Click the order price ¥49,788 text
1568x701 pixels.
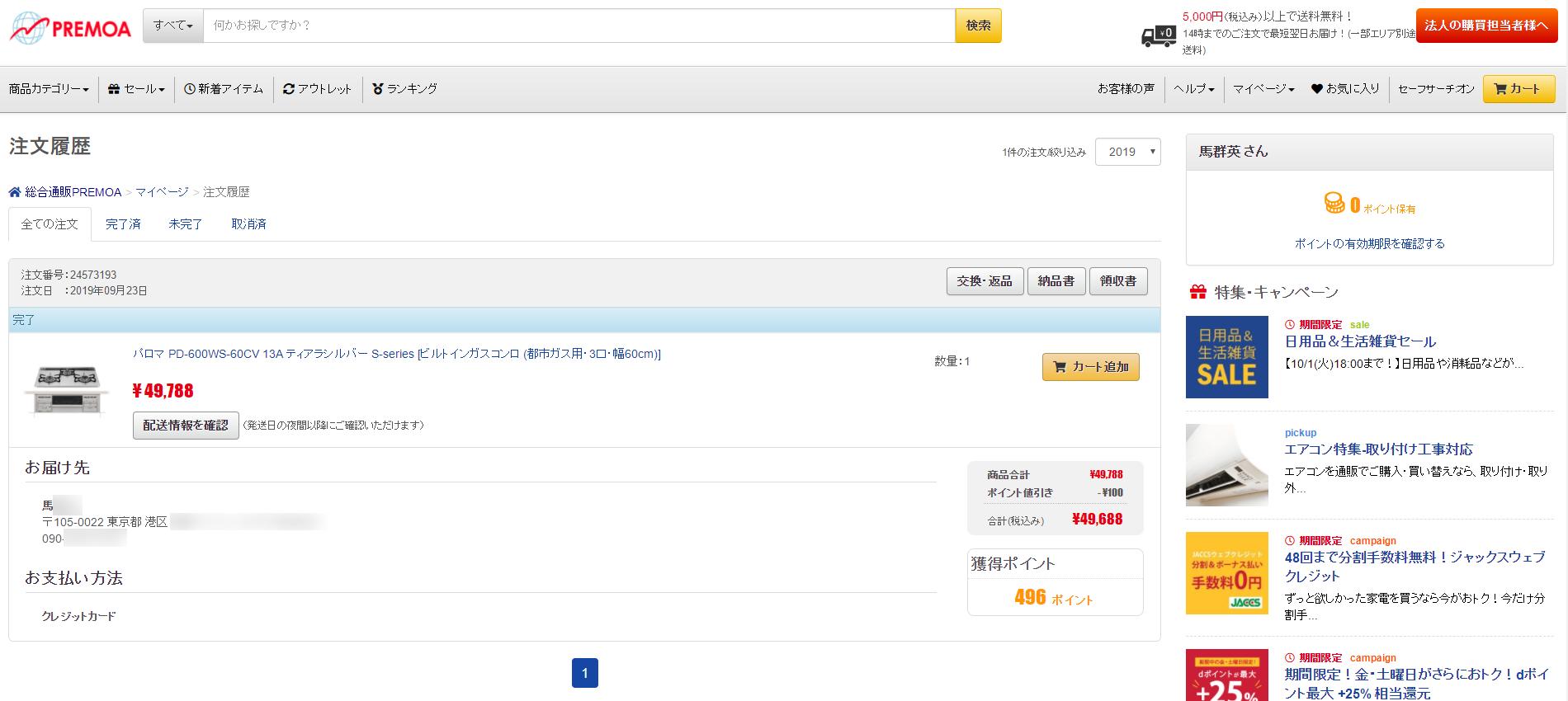click(x=163, y=391)
